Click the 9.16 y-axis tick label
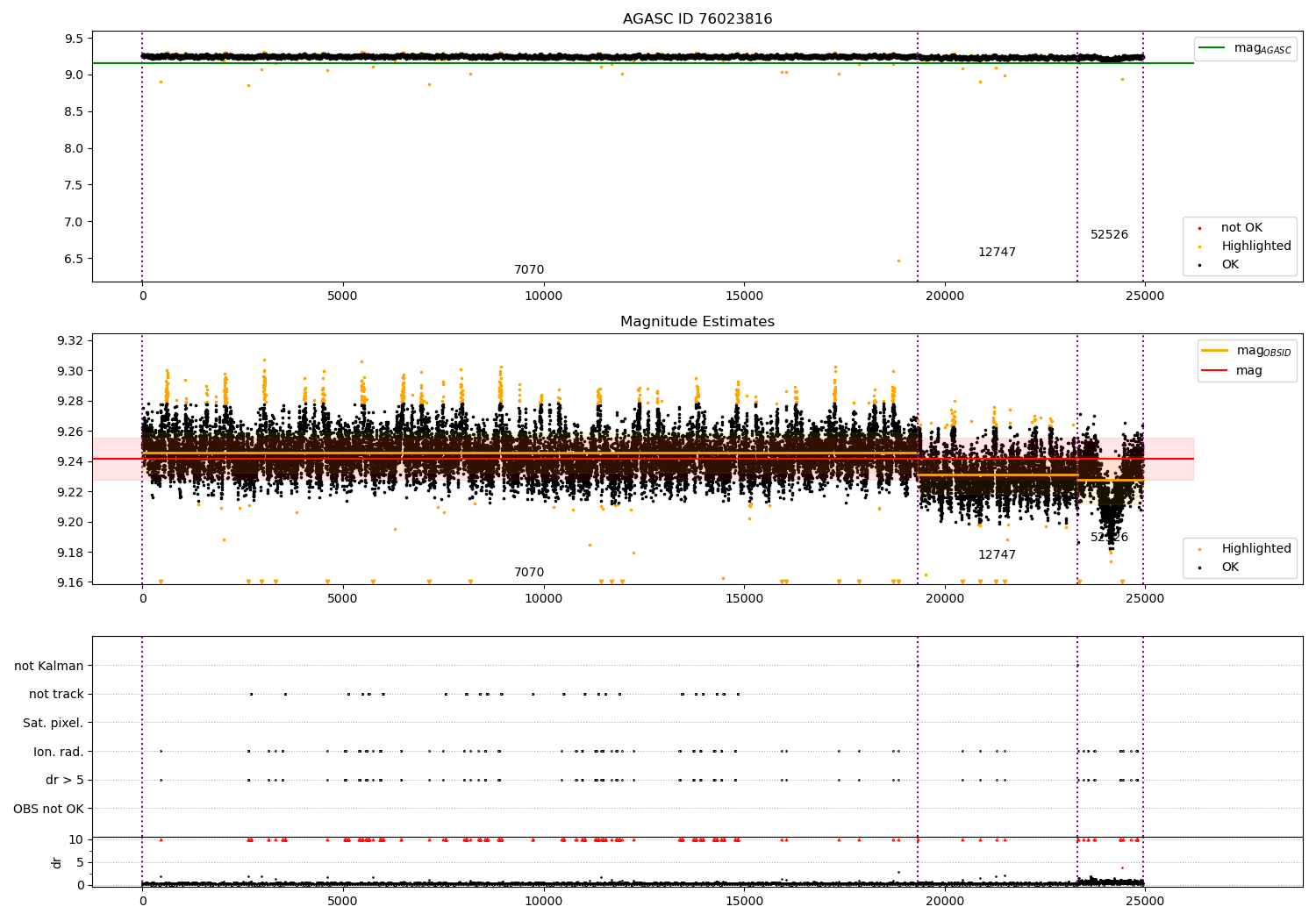1316x921 pixels. (x=70, y=582)
